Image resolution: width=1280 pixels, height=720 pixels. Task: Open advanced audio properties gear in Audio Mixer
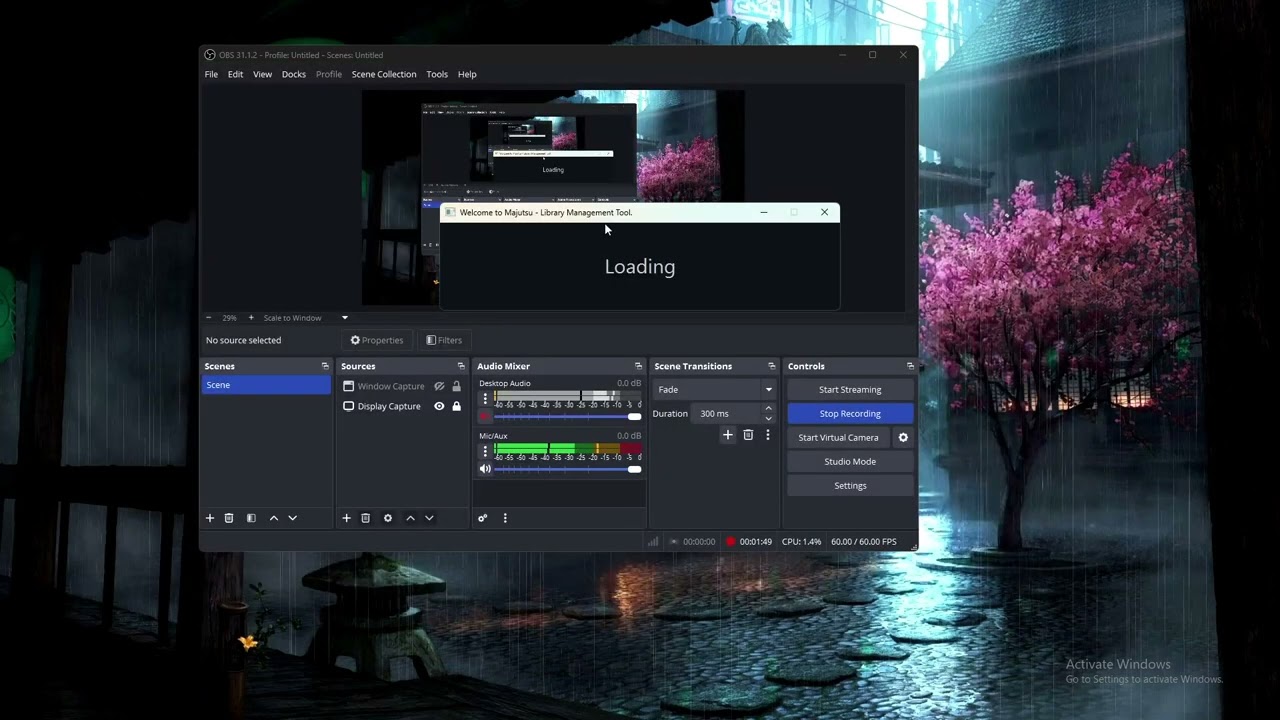(482, 518)
